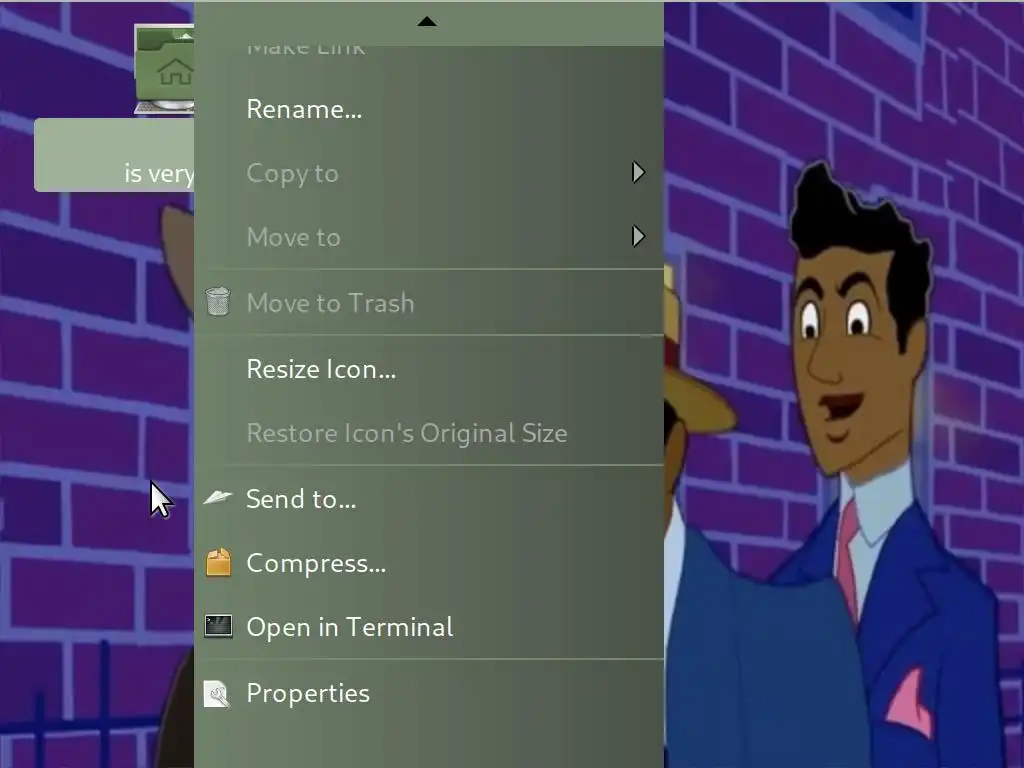Screen dimensions: 1024x768
Task: Select Move to Trash option
Action: coord(428,302)
